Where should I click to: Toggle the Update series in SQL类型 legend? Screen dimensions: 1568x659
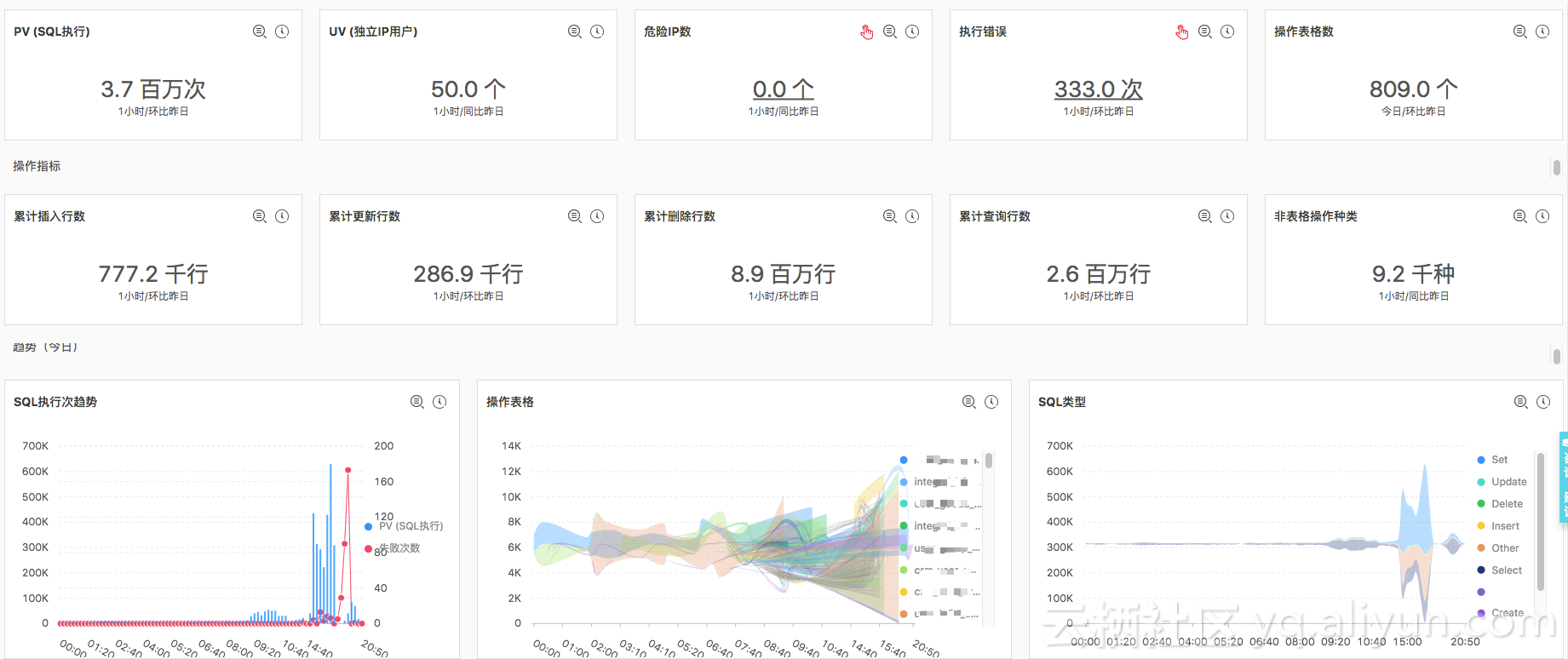1502,482
